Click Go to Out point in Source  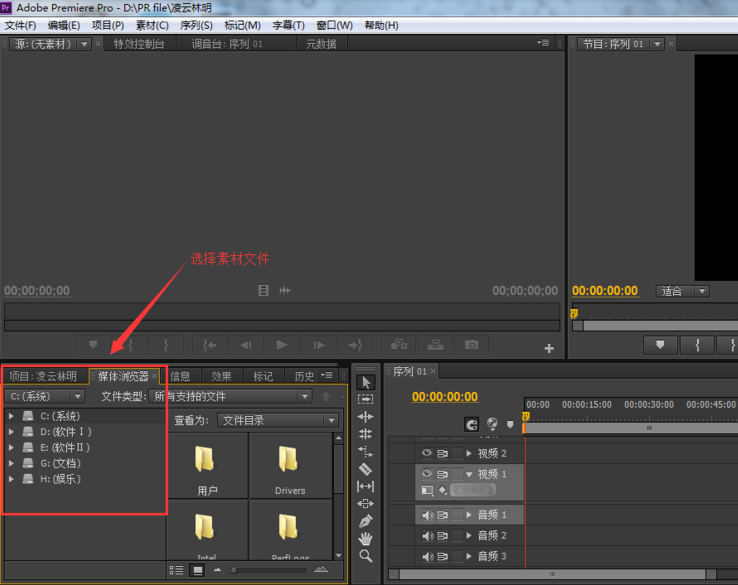(x=355, y=345)
